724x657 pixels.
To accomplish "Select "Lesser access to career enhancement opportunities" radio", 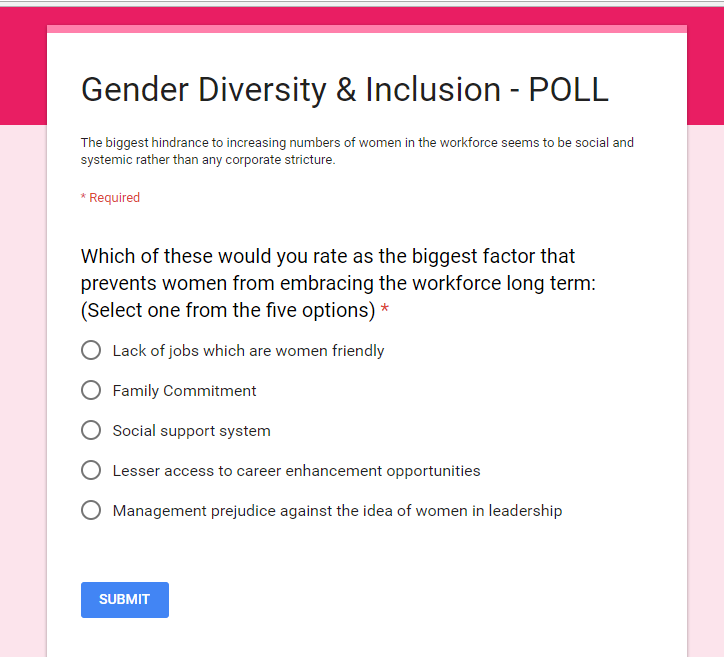I will click(x=91, y=471).
